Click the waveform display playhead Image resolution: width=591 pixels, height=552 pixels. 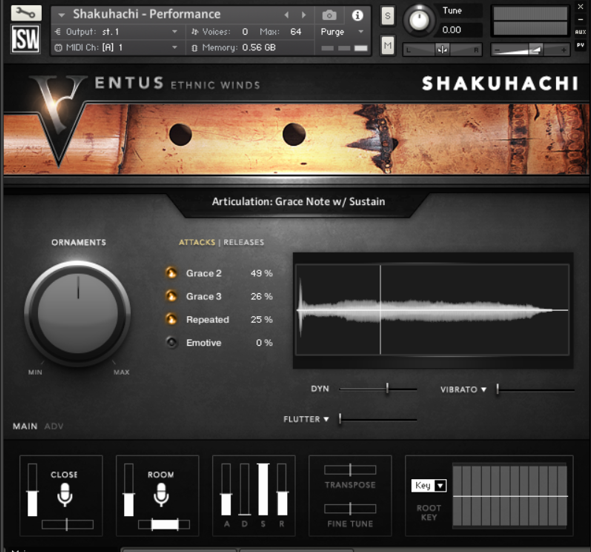(380, 310)
